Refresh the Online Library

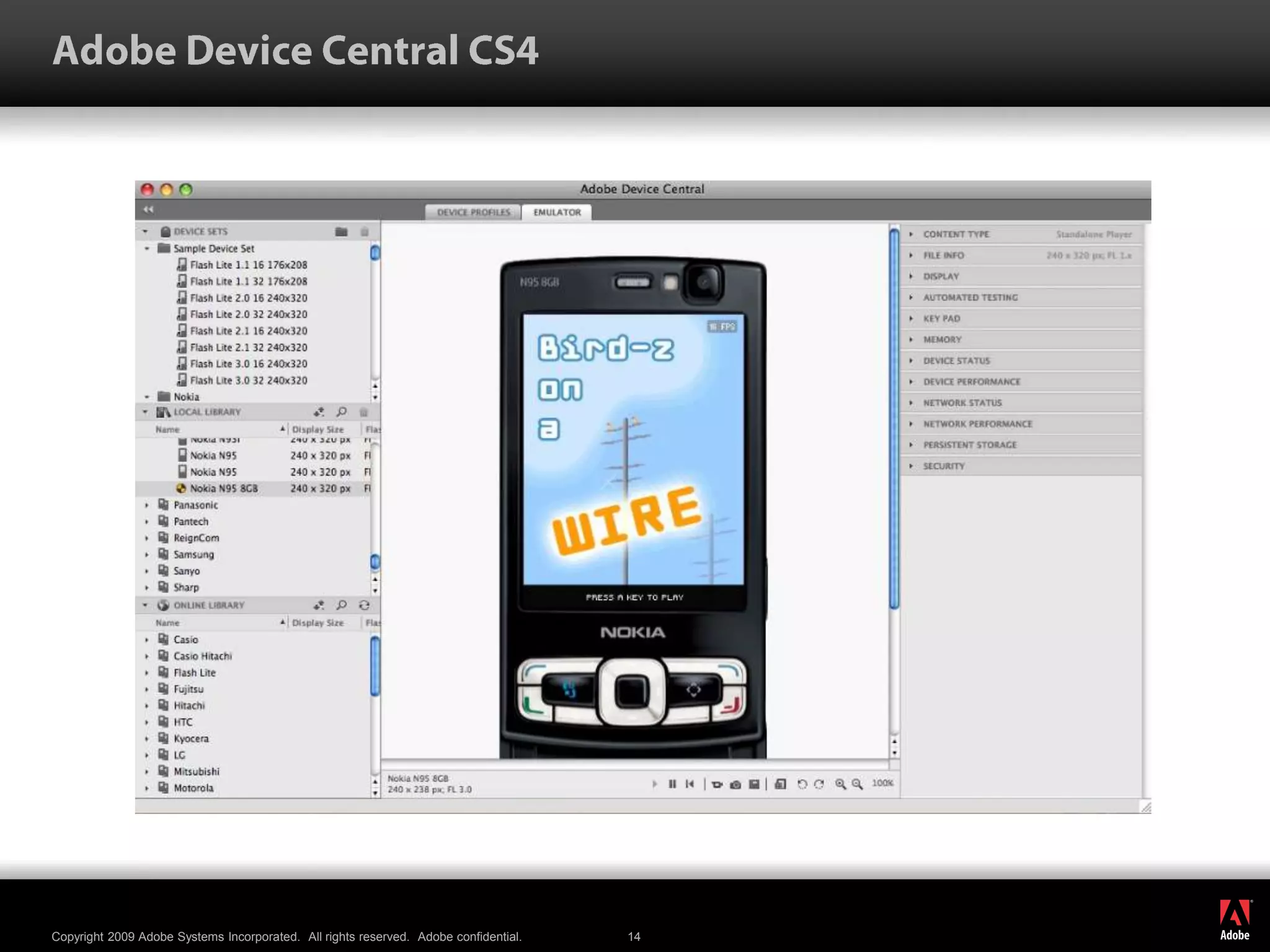(365, 605)
